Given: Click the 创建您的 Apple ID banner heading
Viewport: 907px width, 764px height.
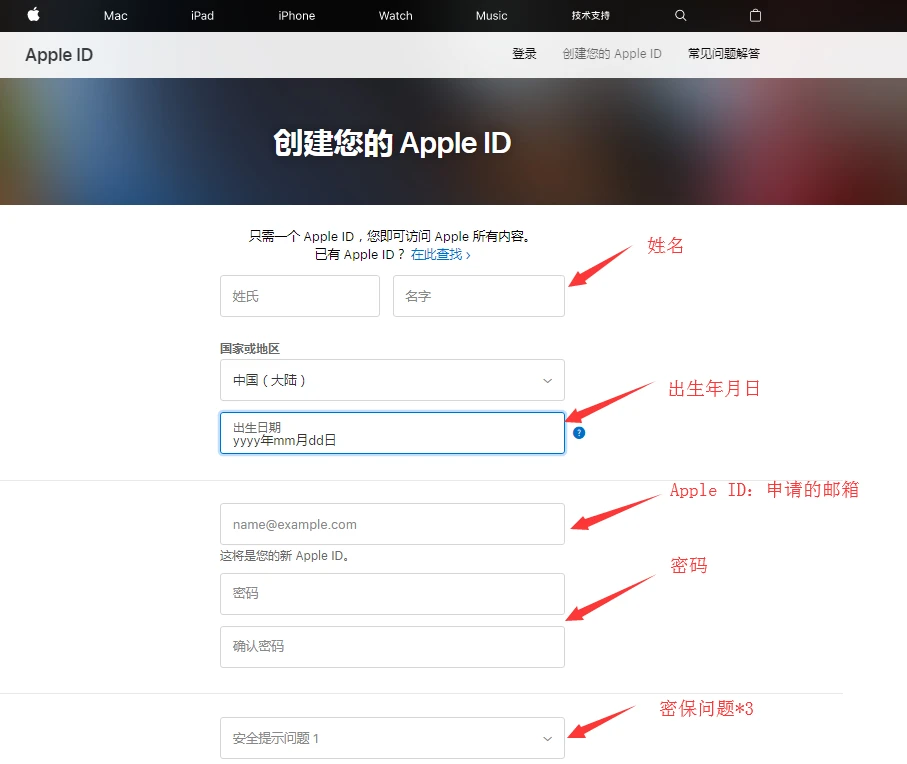Looking at the screenshot, I should coord(392,143).
